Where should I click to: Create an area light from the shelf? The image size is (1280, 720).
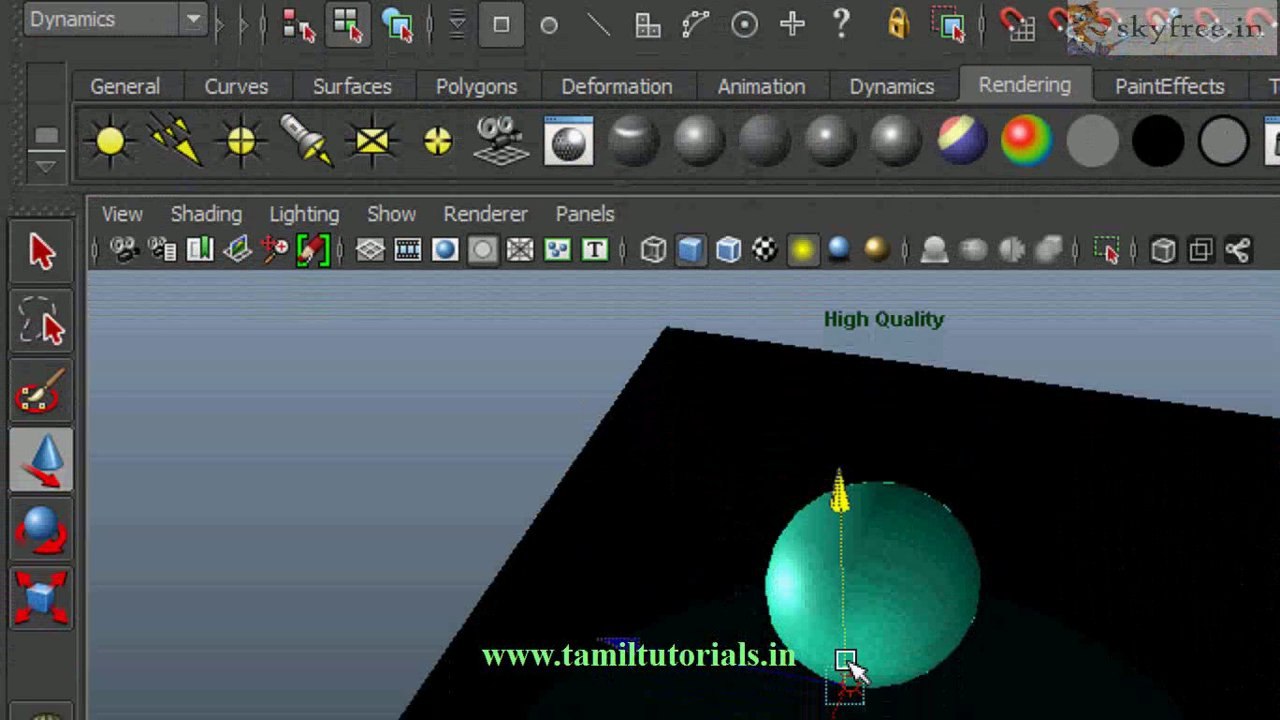point(372,141)
